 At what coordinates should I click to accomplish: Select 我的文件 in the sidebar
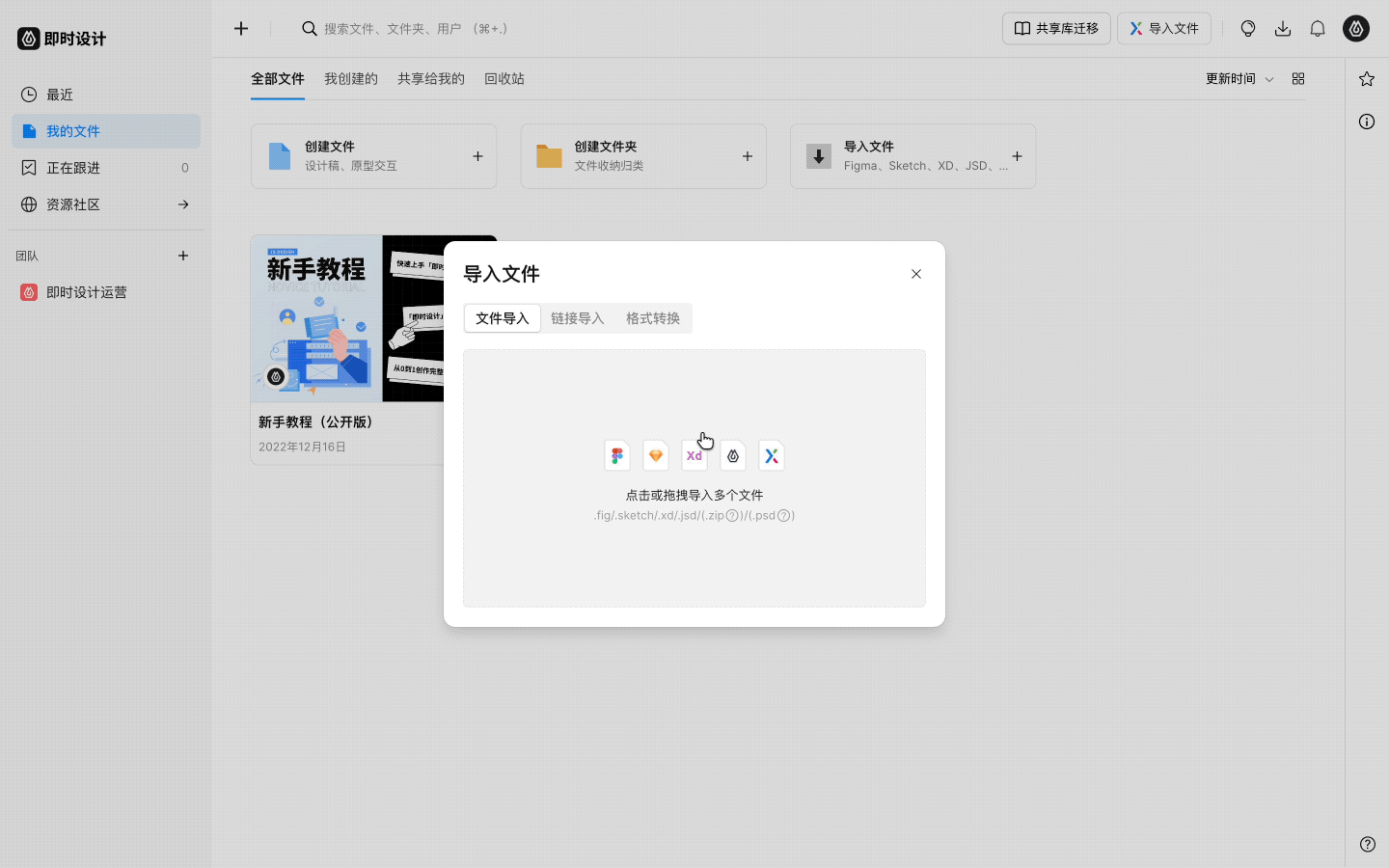click(106, 131)
